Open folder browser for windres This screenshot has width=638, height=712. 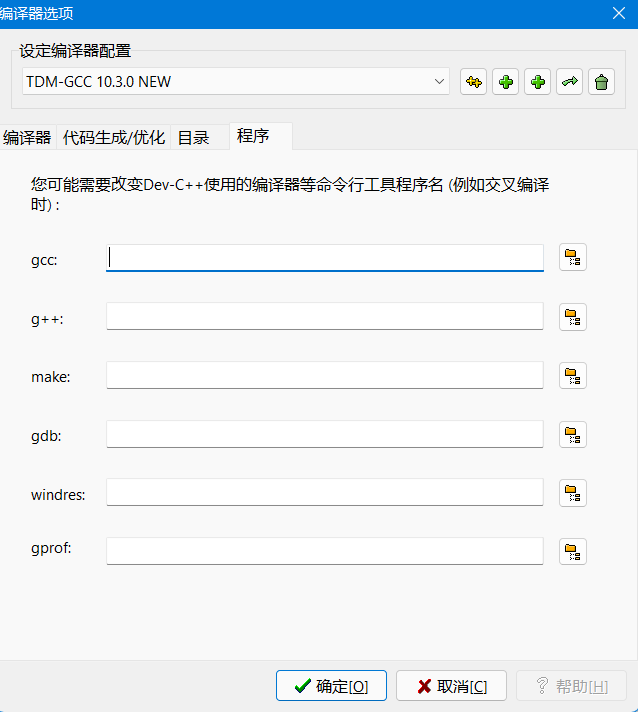572,492
